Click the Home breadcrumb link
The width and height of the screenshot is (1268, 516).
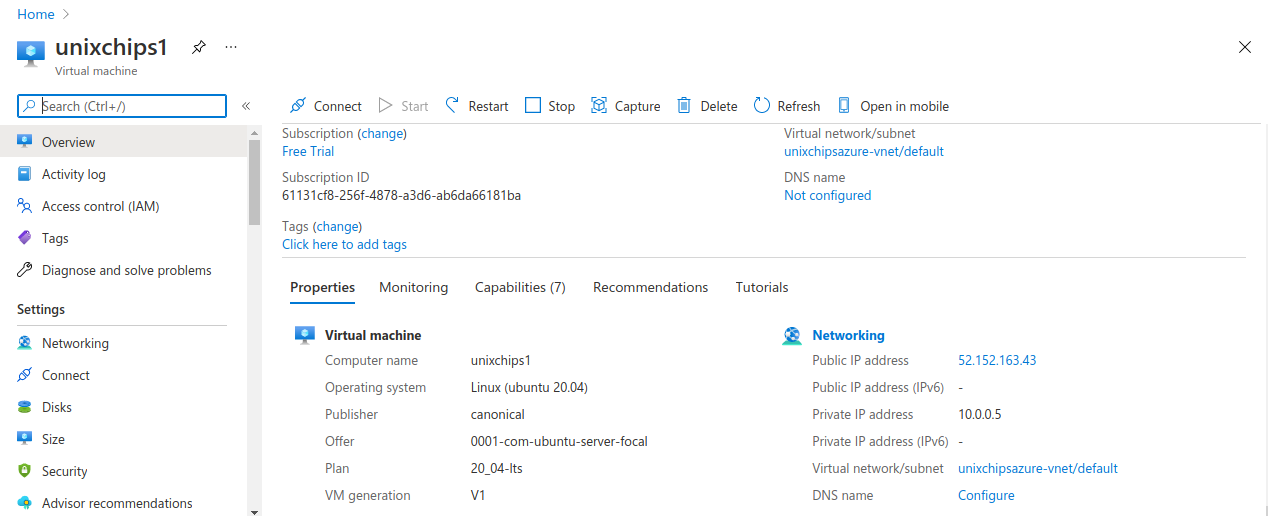[36, 14]
